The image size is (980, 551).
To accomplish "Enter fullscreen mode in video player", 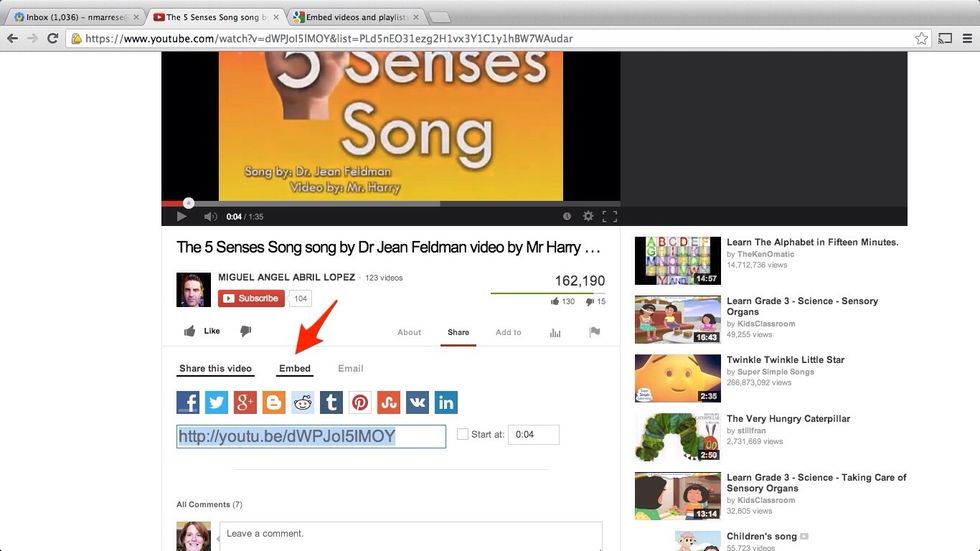I will [609, 216].
